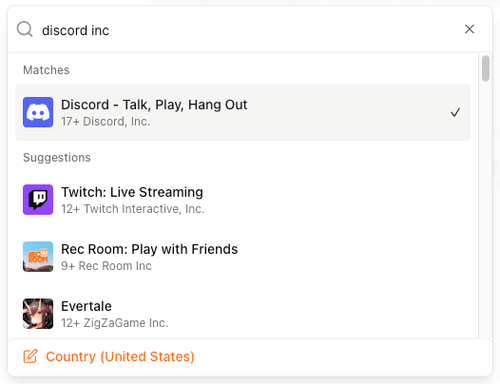500x384 pixels.
Task: Click '12+ ZigZaGame Inc.' subtitle
Action: pos(115,323)
